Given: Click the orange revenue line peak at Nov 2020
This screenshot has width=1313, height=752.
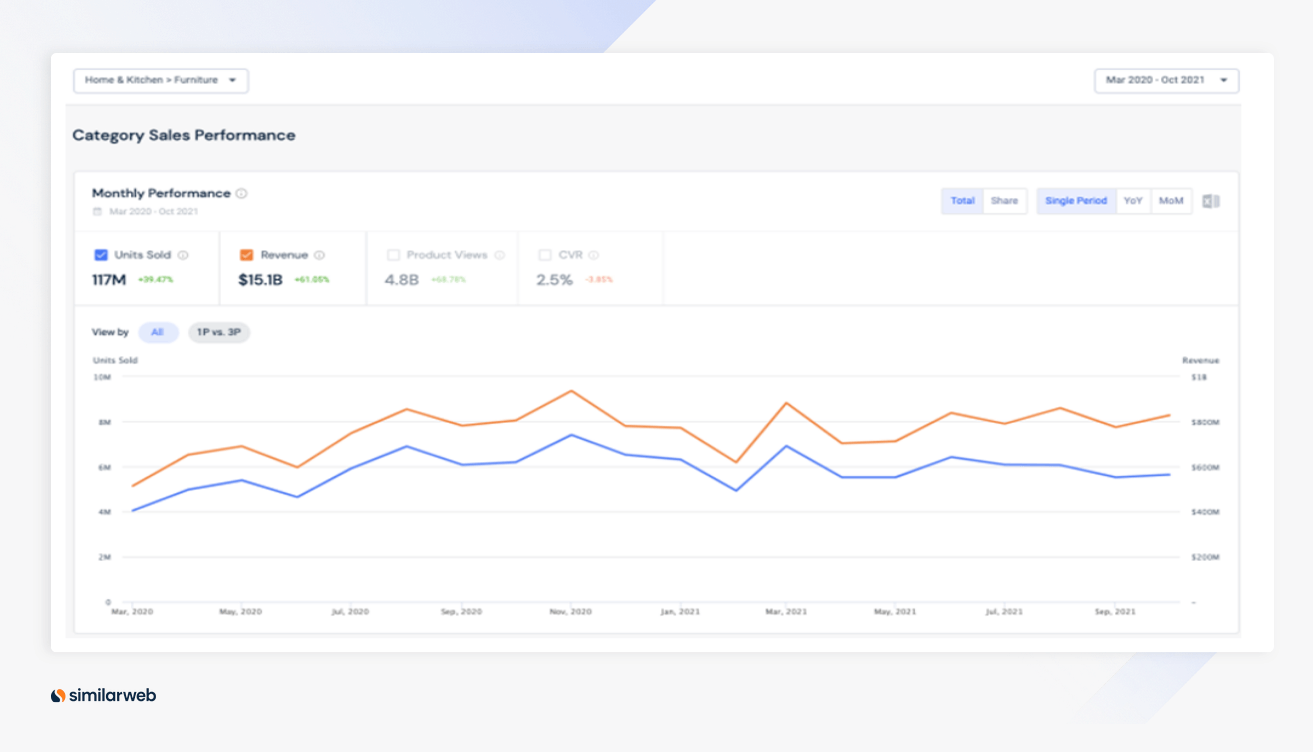Looking at the screenshot, I should click(x=572, y=391).
